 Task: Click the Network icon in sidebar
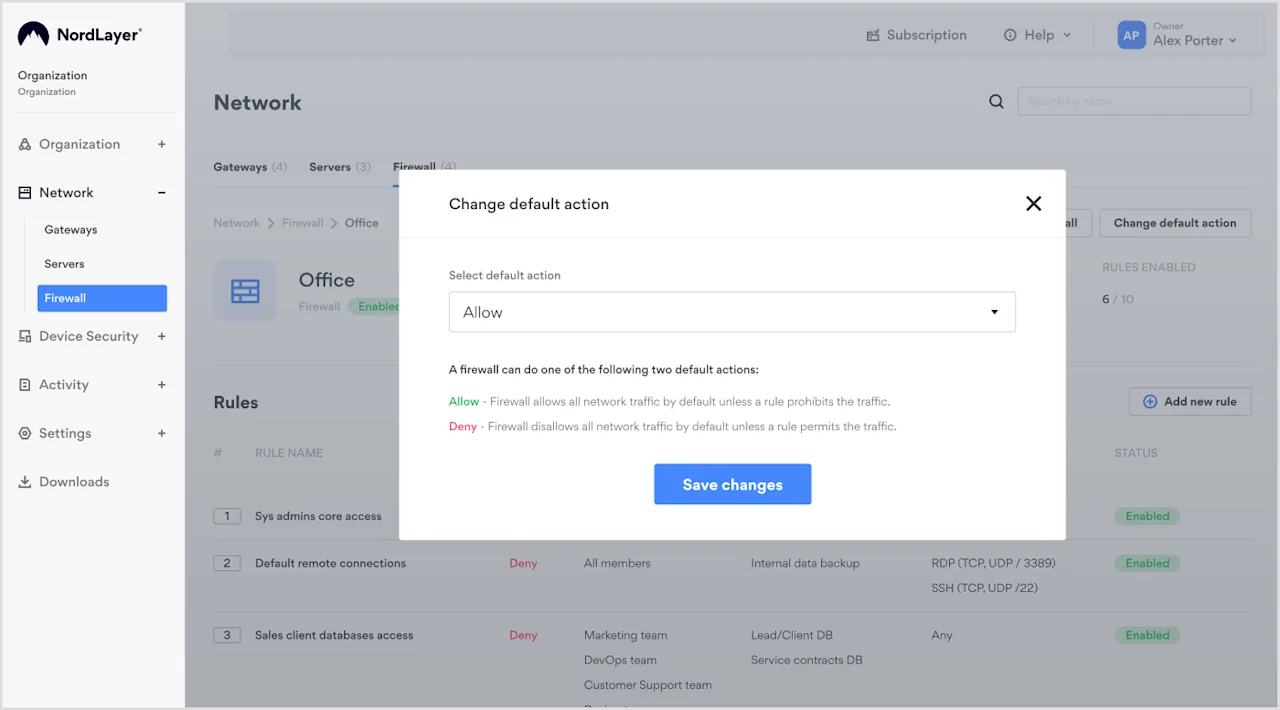click(x=24, y=192)
